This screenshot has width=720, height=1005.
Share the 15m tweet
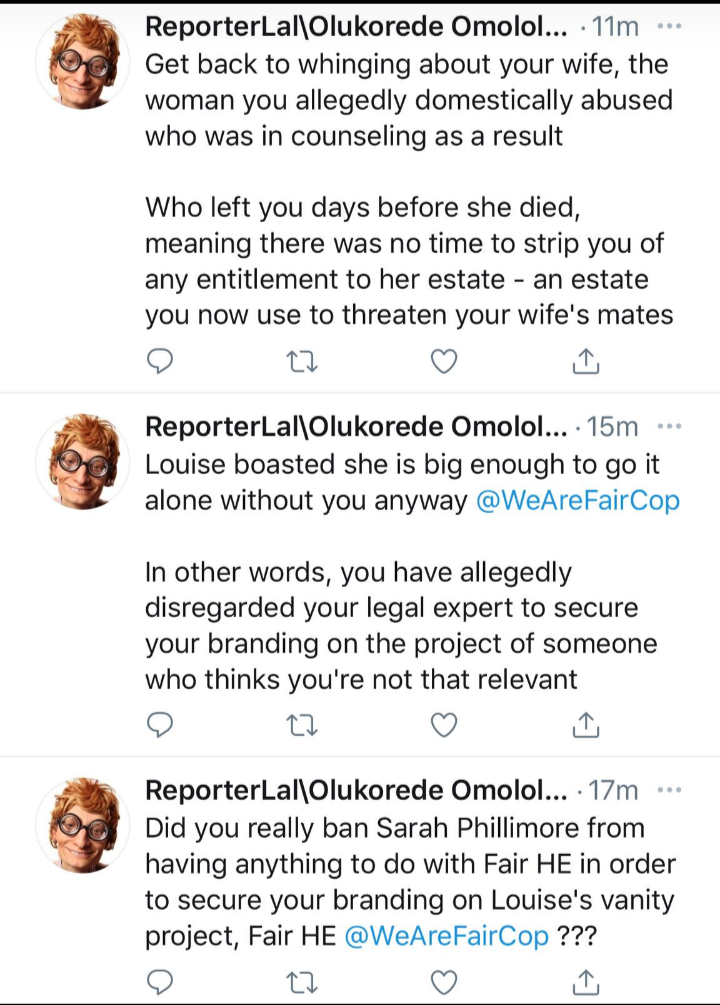coord(586,725)
